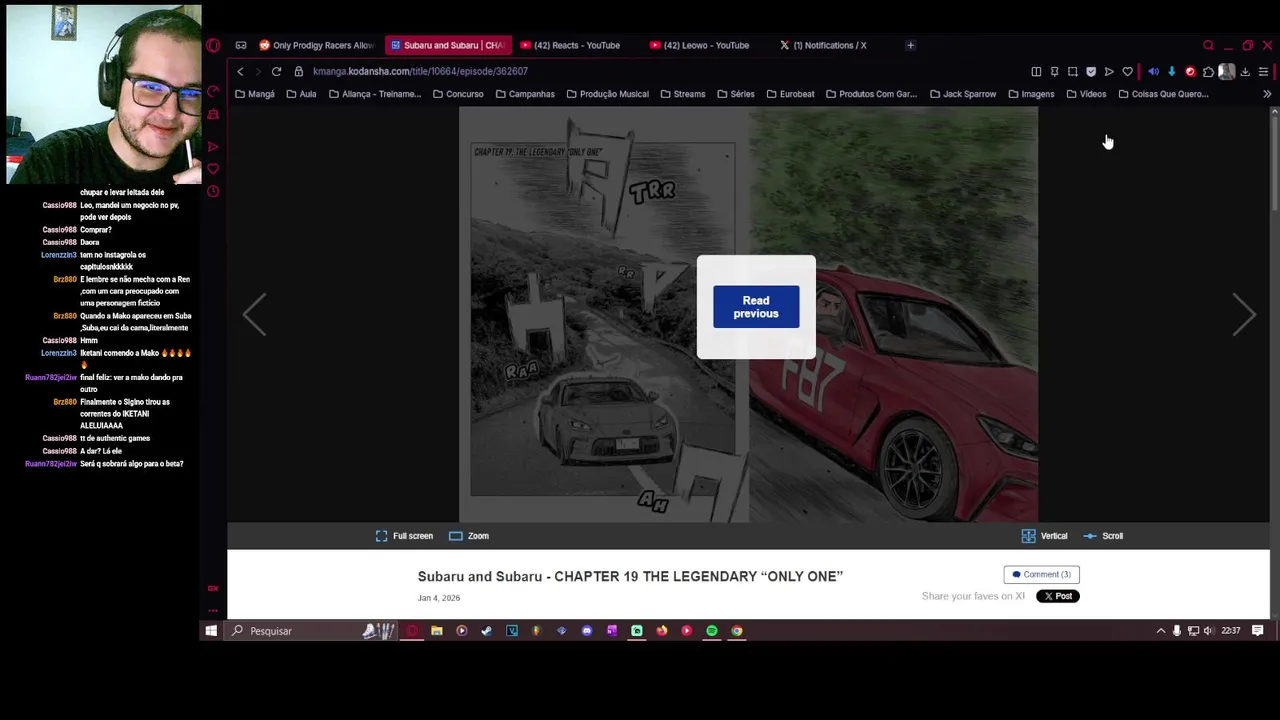Go to previous page with left arrow

coord(254,314)
